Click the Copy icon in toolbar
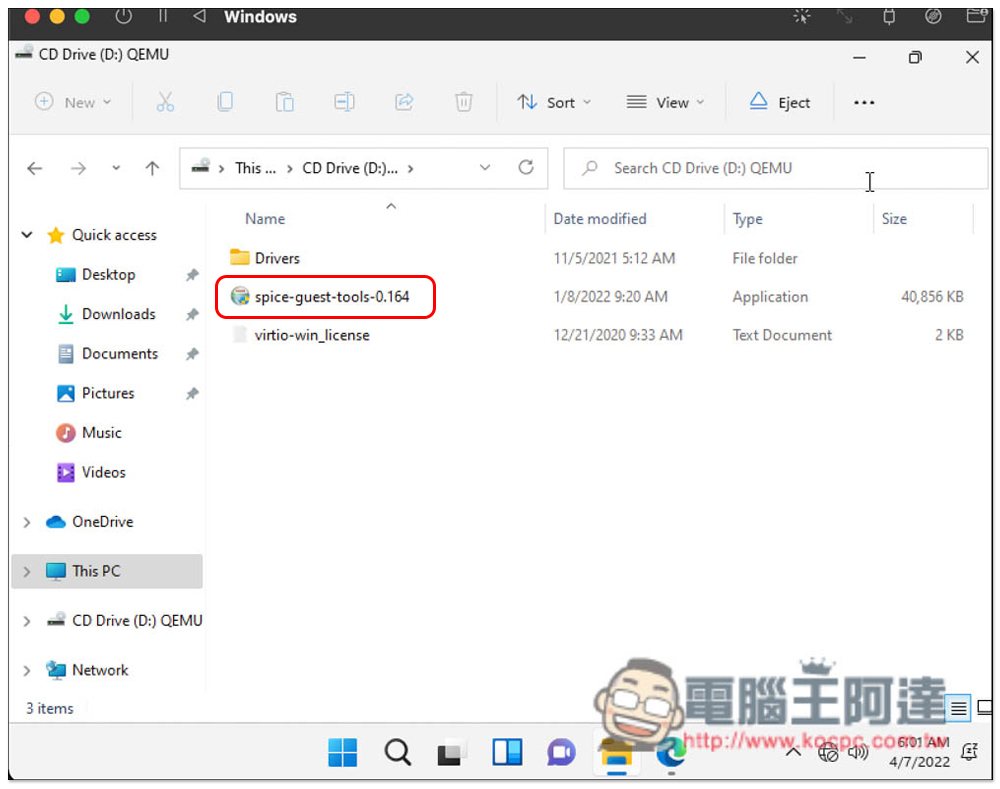 coord(224,102)
